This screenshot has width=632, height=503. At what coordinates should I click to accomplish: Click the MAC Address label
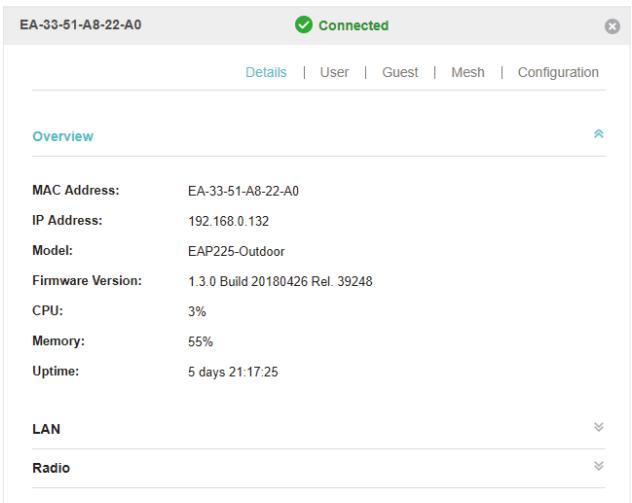76,190
